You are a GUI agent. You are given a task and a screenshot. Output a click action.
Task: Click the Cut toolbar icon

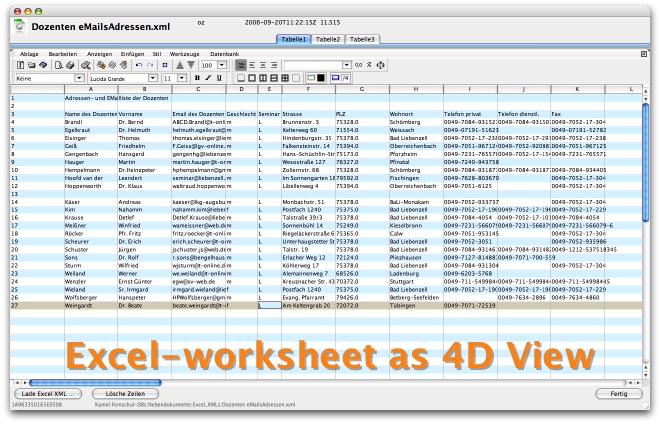pyautogui.click(x=101, y=65)
